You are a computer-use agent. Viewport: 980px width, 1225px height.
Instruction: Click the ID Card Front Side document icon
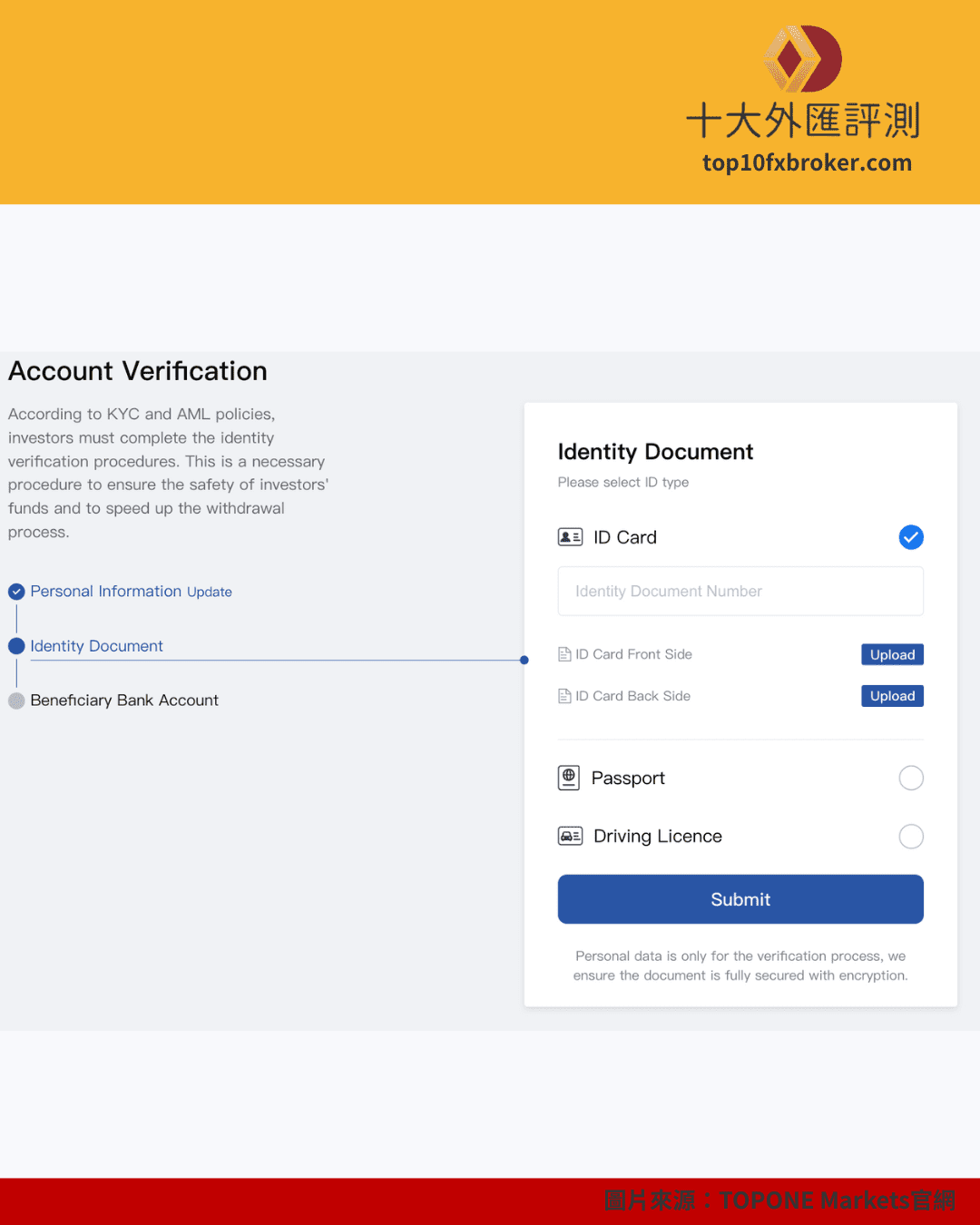point(564,654)
